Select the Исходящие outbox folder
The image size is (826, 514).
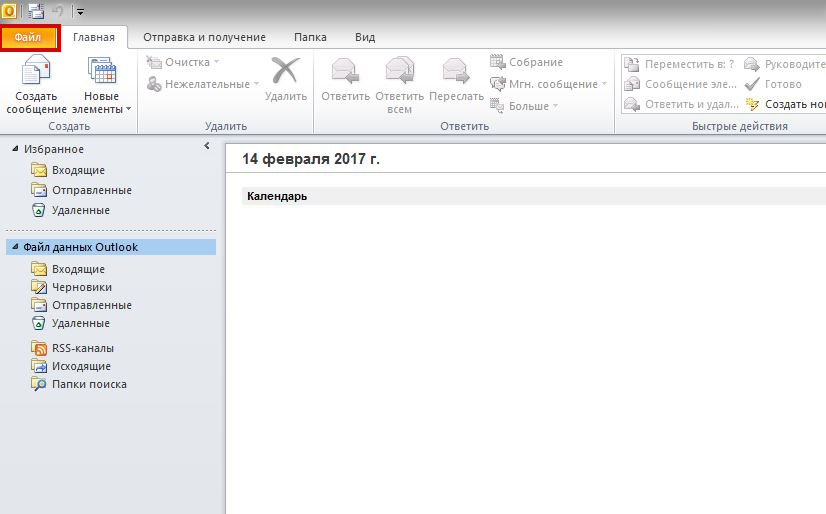coord(81,366)
